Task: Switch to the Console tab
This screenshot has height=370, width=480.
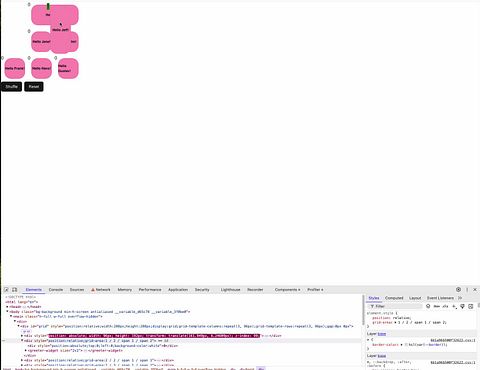Action: [x=56, y=290]
